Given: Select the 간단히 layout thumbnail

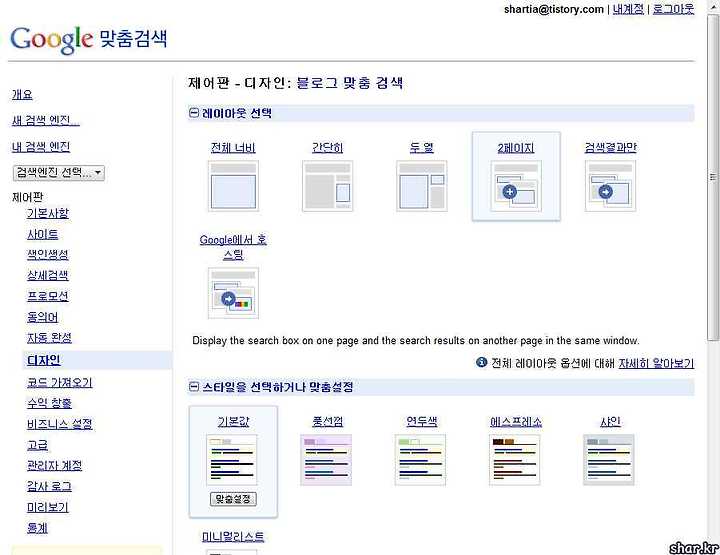Looking at the screenshot, I should [327, 185].
